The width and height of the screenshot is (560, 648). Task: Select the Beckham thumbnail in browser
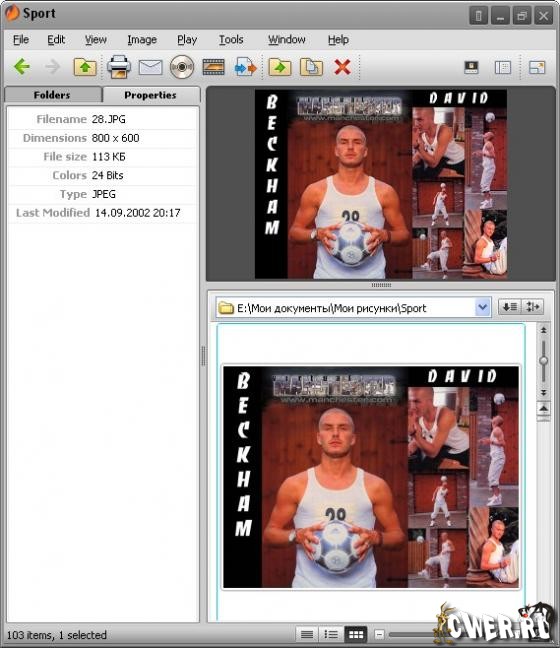click(x=371, y=477)
